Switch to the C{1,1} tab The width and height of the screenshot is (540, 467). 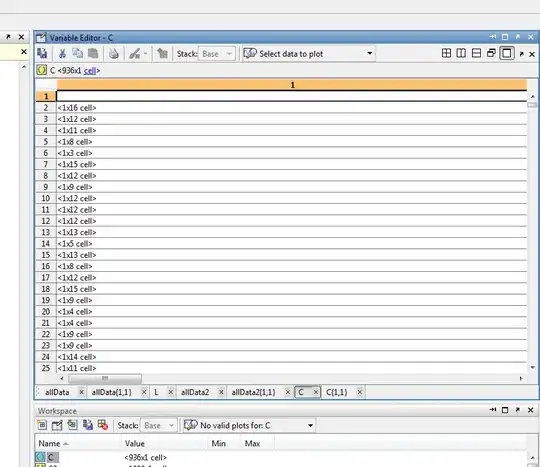click(336, 392)
